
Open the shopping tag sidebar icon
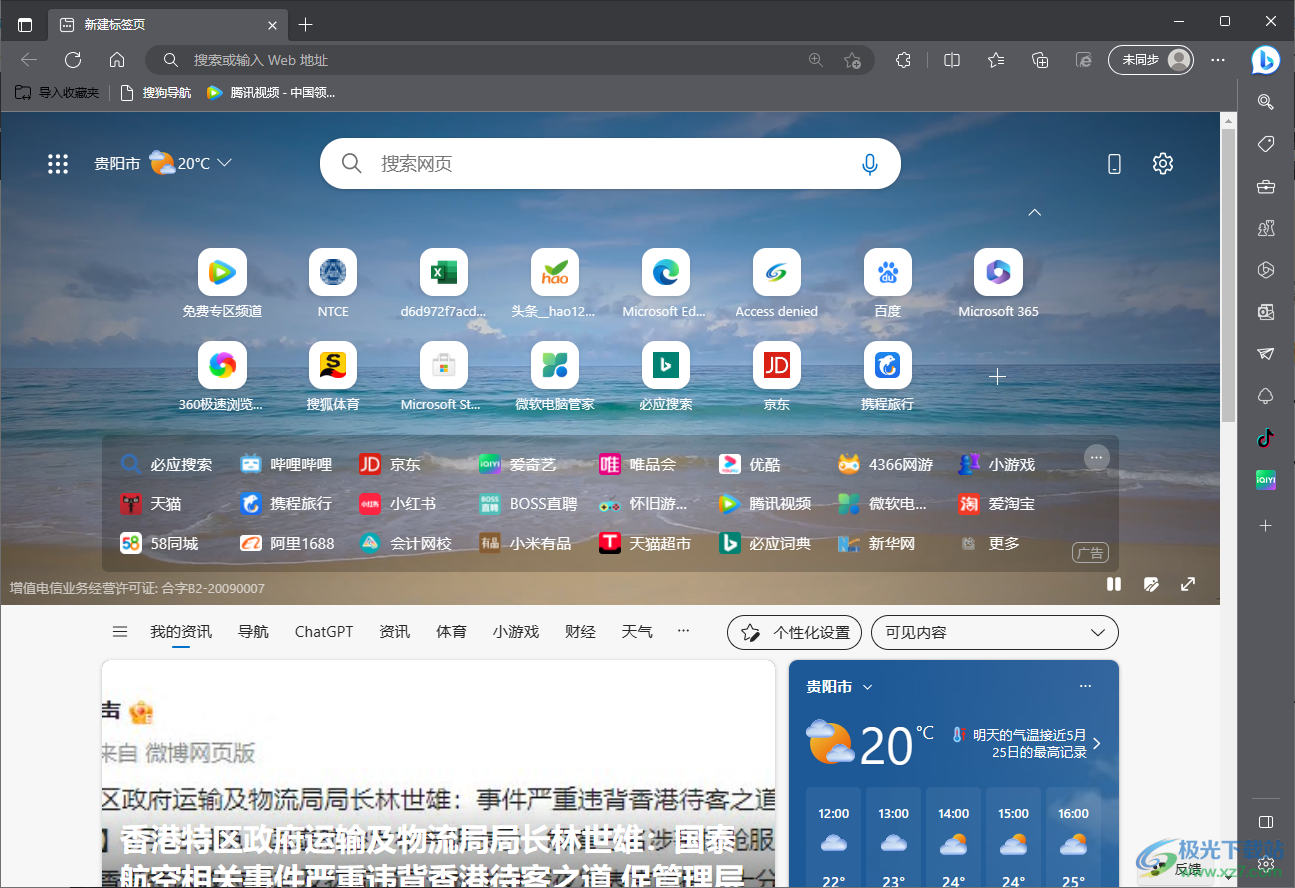point(1265,144)
